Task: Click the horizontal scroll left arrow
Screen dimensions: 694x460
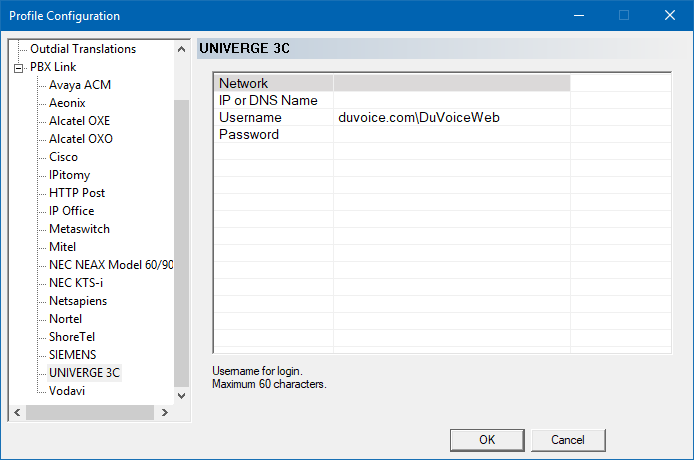Action: pos(17,412)
